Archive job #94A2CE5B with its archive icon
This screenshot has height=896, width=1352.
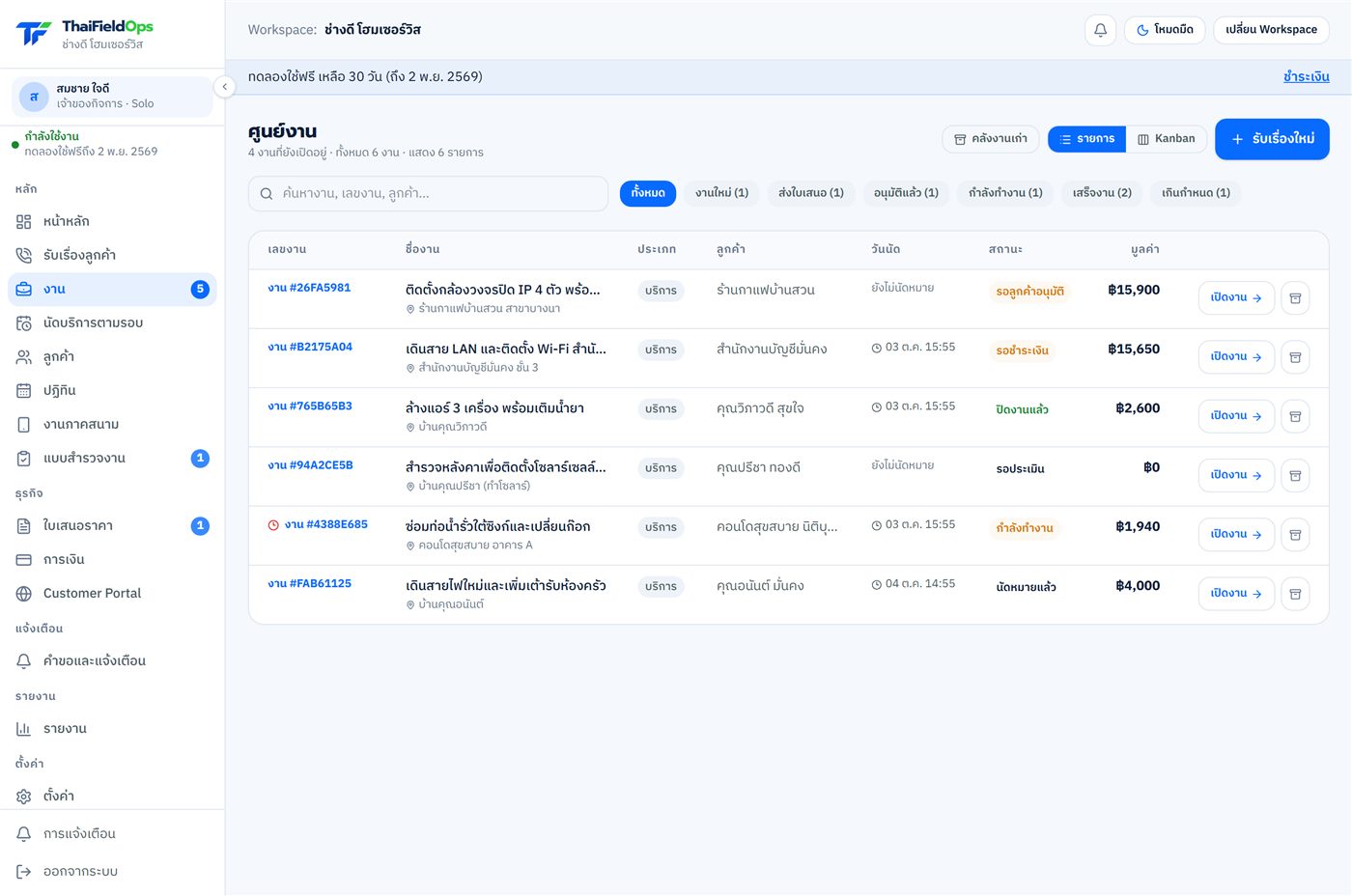coord(1295,475)
